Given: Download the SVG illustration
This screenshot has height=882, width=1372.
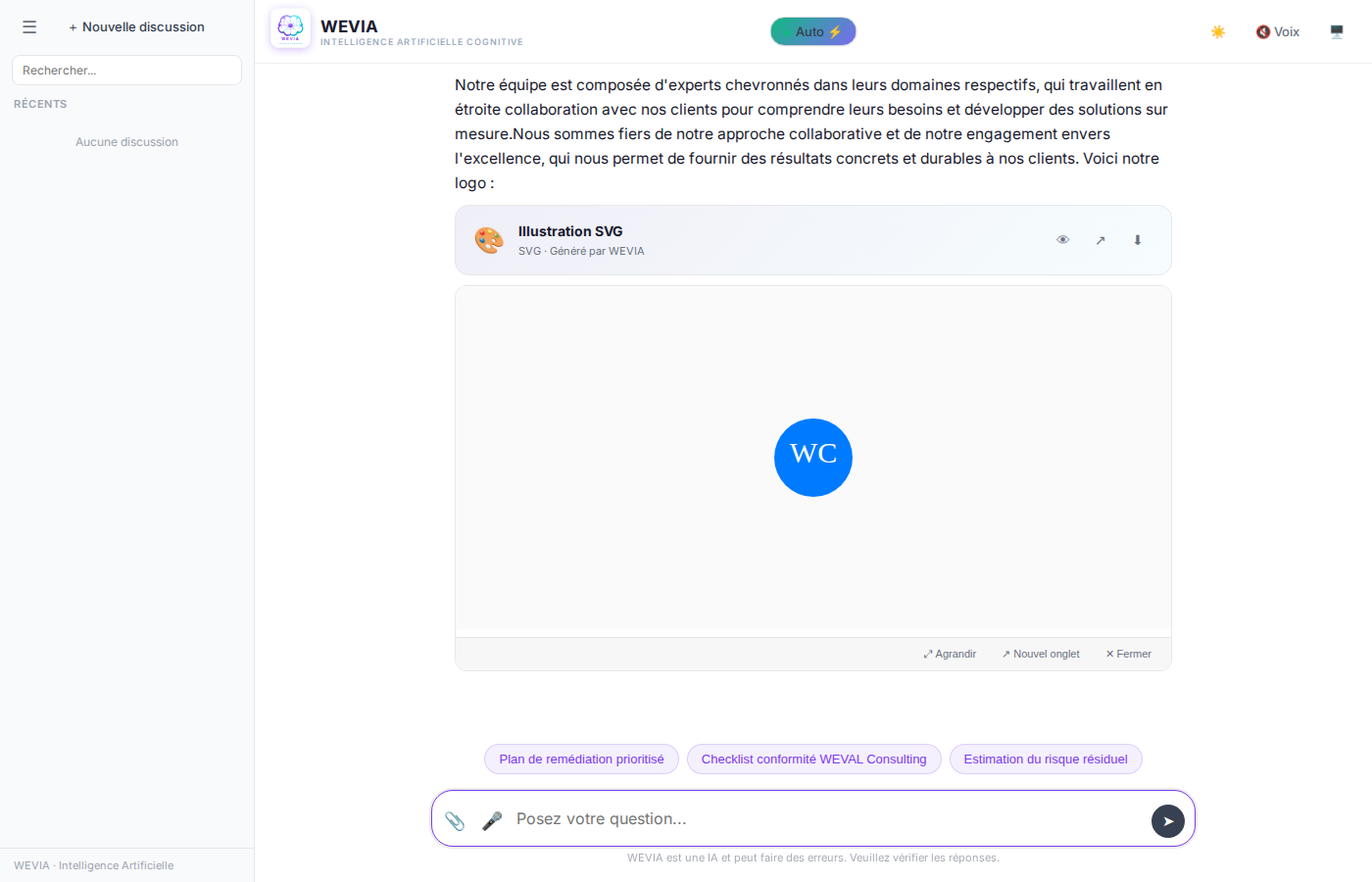Looking at the screenshot, I should click(1138, 240).
